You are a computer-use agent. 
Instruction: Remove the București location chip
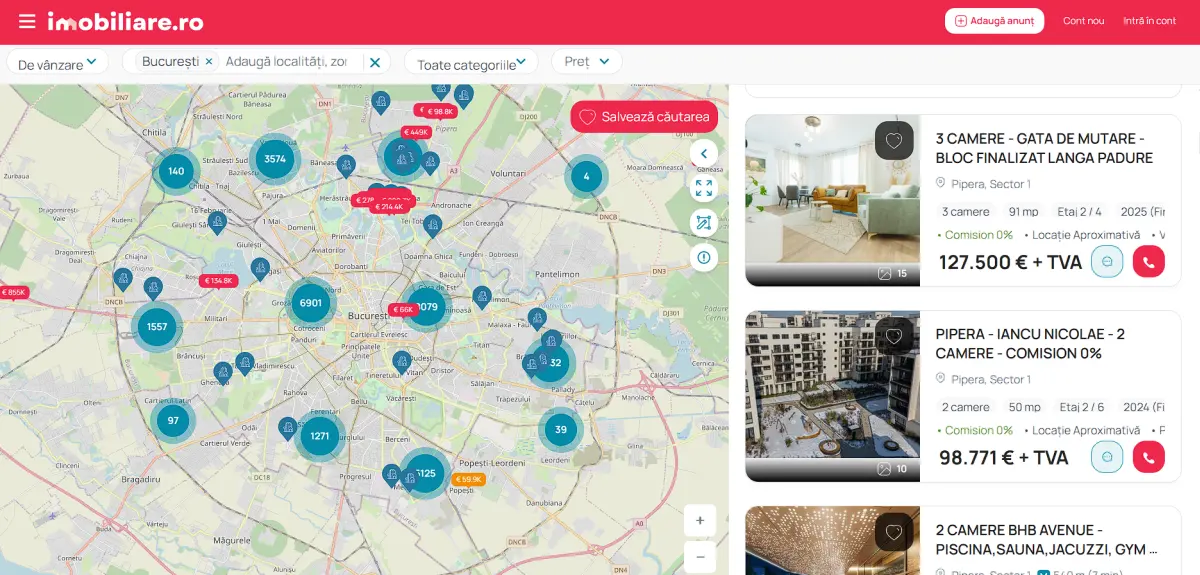pyautogui.click(x=209, y=61)
